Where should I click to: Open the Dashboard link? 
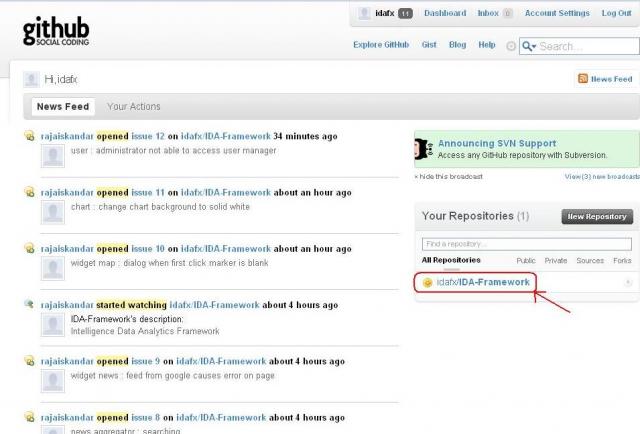click(445, 13)
